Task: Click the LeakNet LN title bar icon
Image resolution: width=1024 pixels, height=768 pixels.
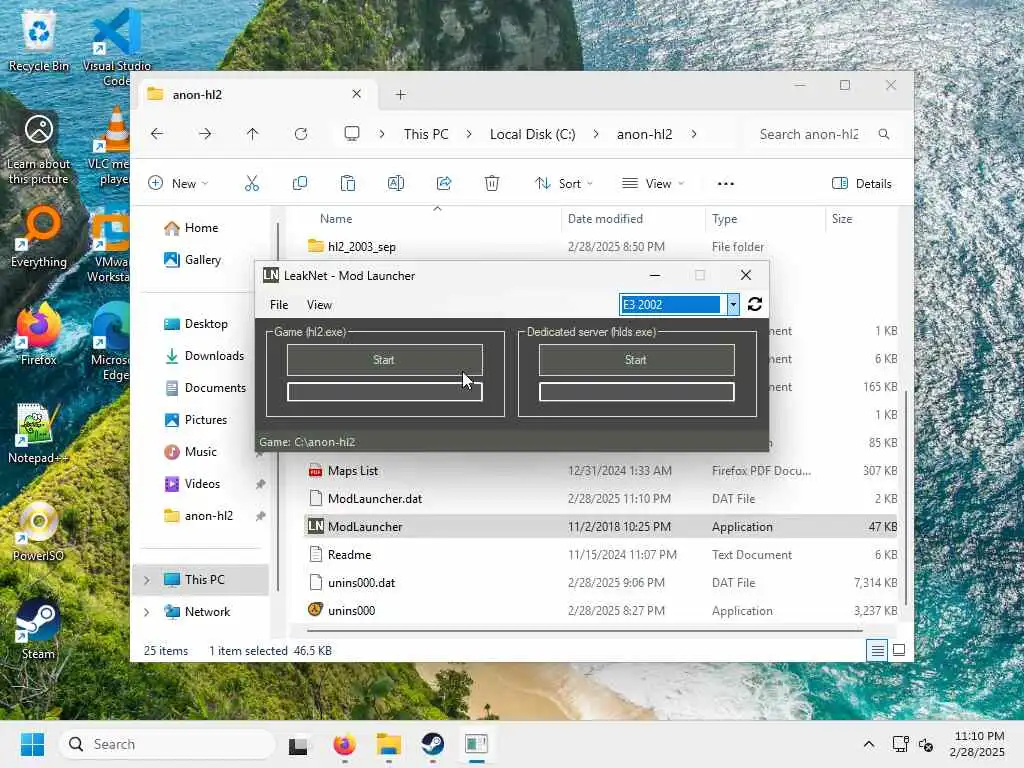Action: [270, 276]
